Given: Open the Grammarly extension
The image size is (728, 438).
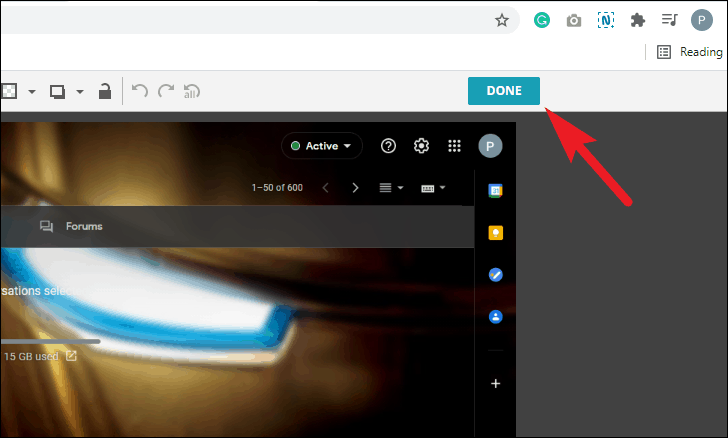Looking at the screenshot, I should click(542, 20).
